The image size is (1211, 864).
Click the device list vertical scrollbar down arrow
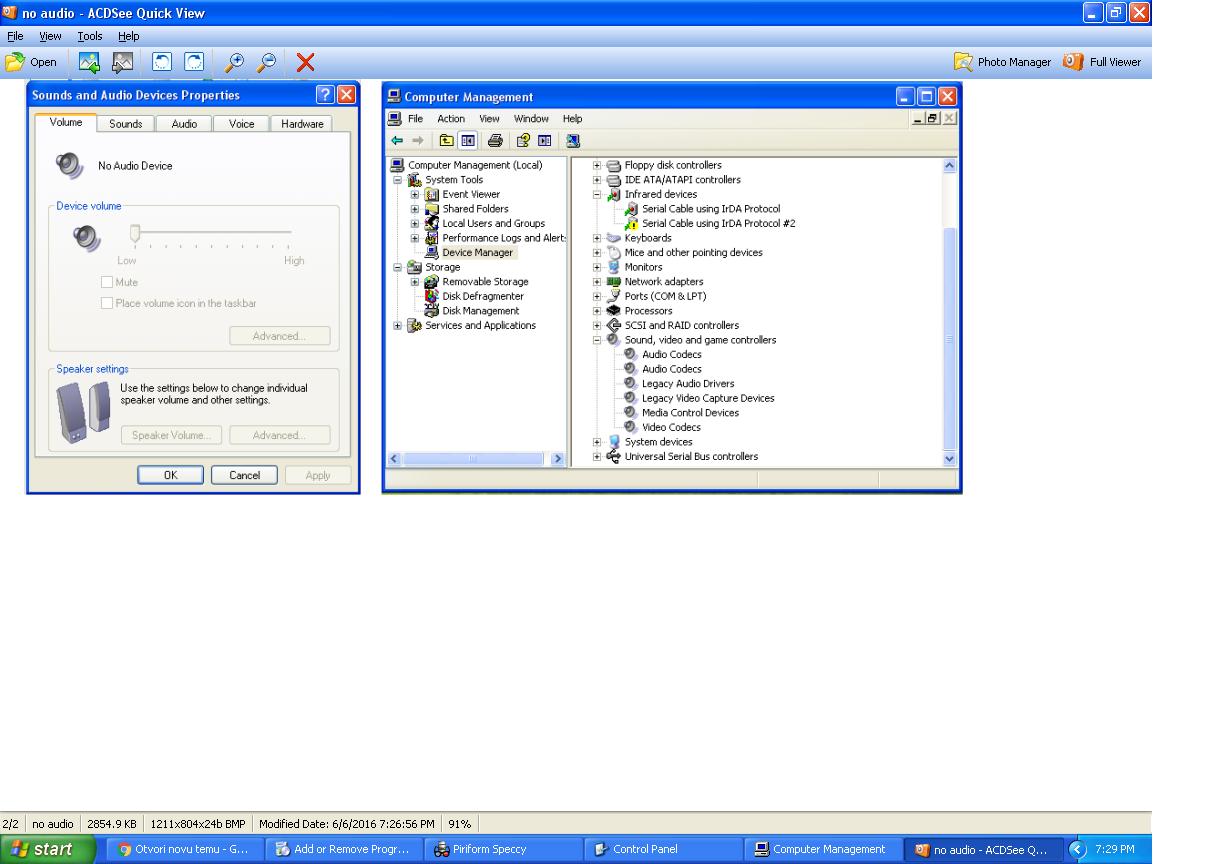click(x=950, y=458)
